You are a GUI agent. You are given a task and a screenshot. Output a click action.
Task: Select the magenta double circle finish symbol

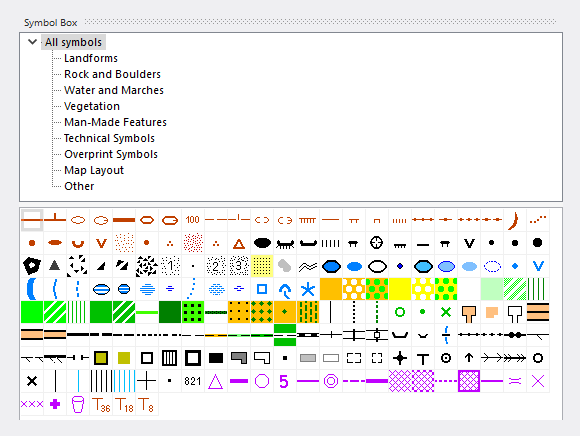(331, 381)
